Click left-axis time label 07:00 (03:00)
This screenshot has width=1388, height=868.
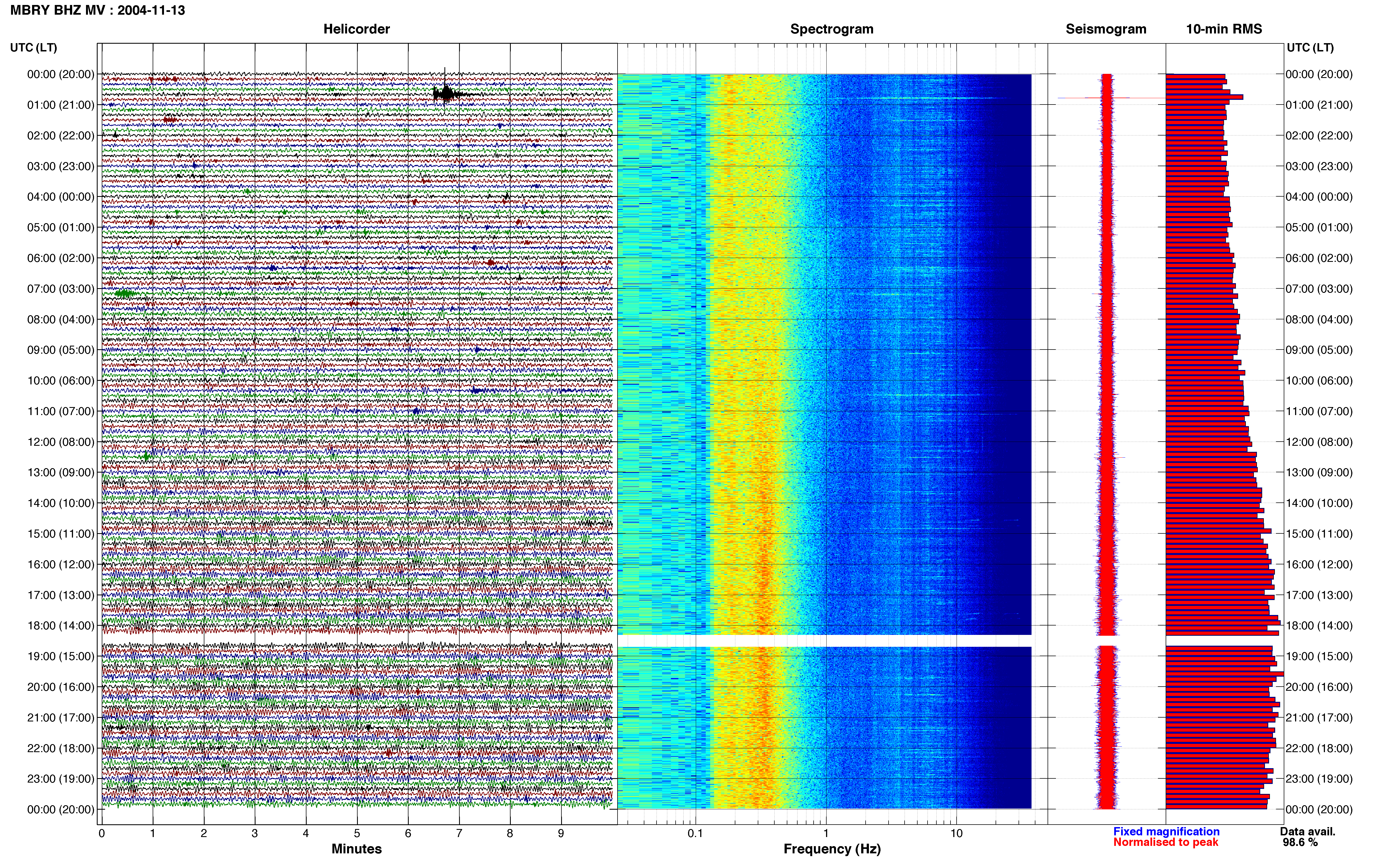60,288
